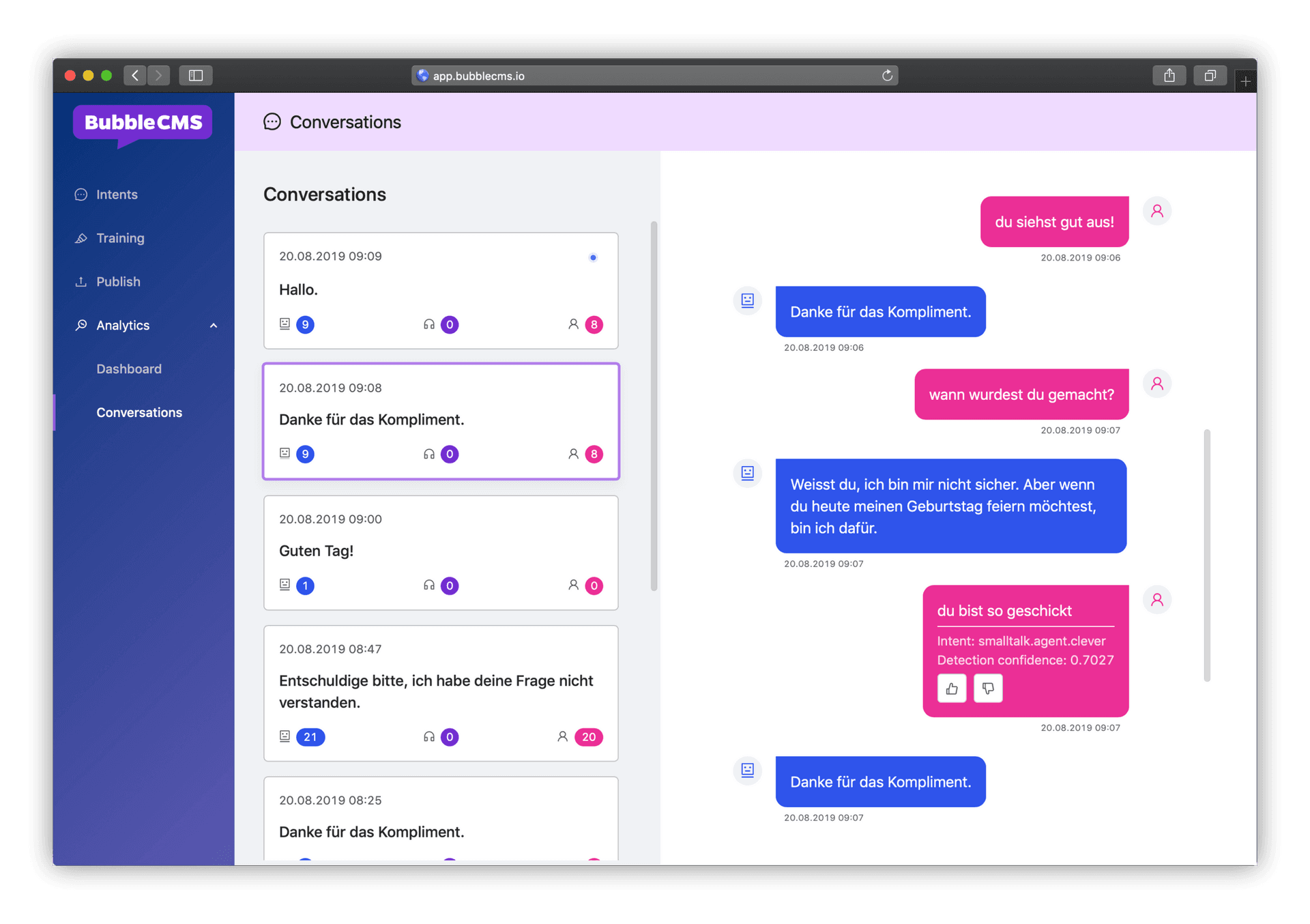Collapse the Analytics section with its chevron
1310x924 pixels.
click(x=213, y=325)
